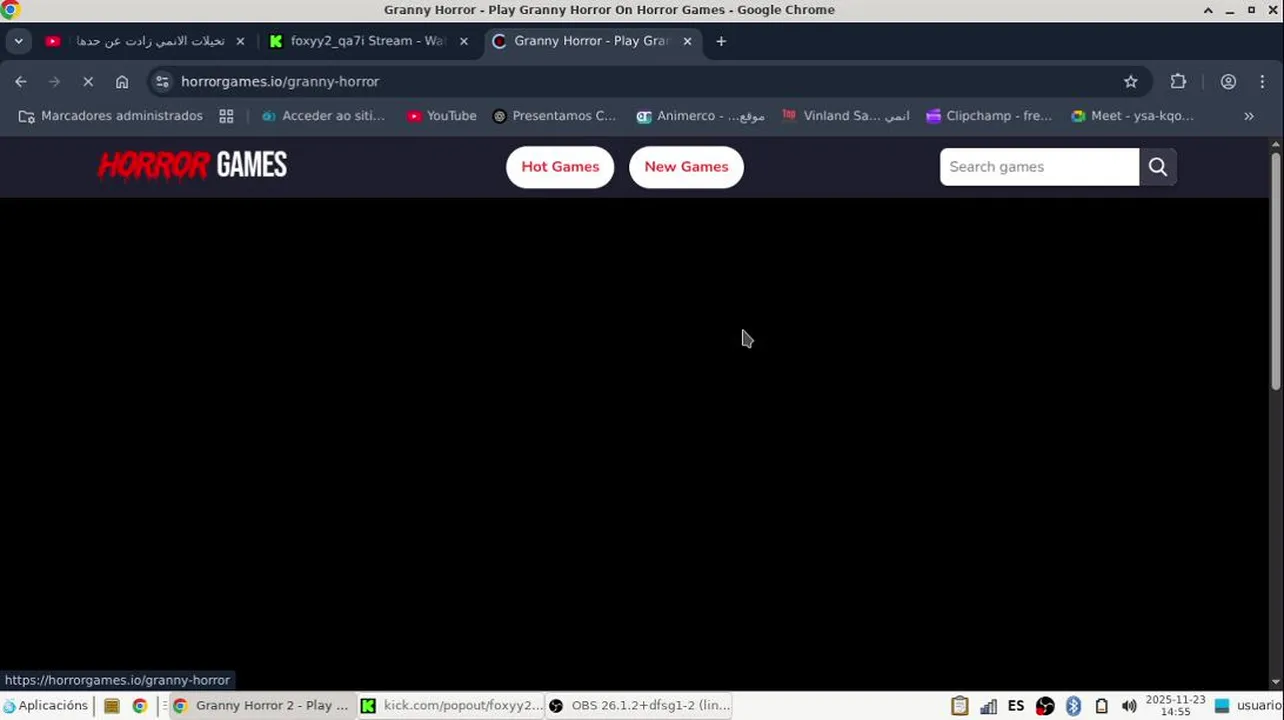Open the Presentamos C... bookmark
The height and width of the screenshot is (720, 1284).
[555, 116]
